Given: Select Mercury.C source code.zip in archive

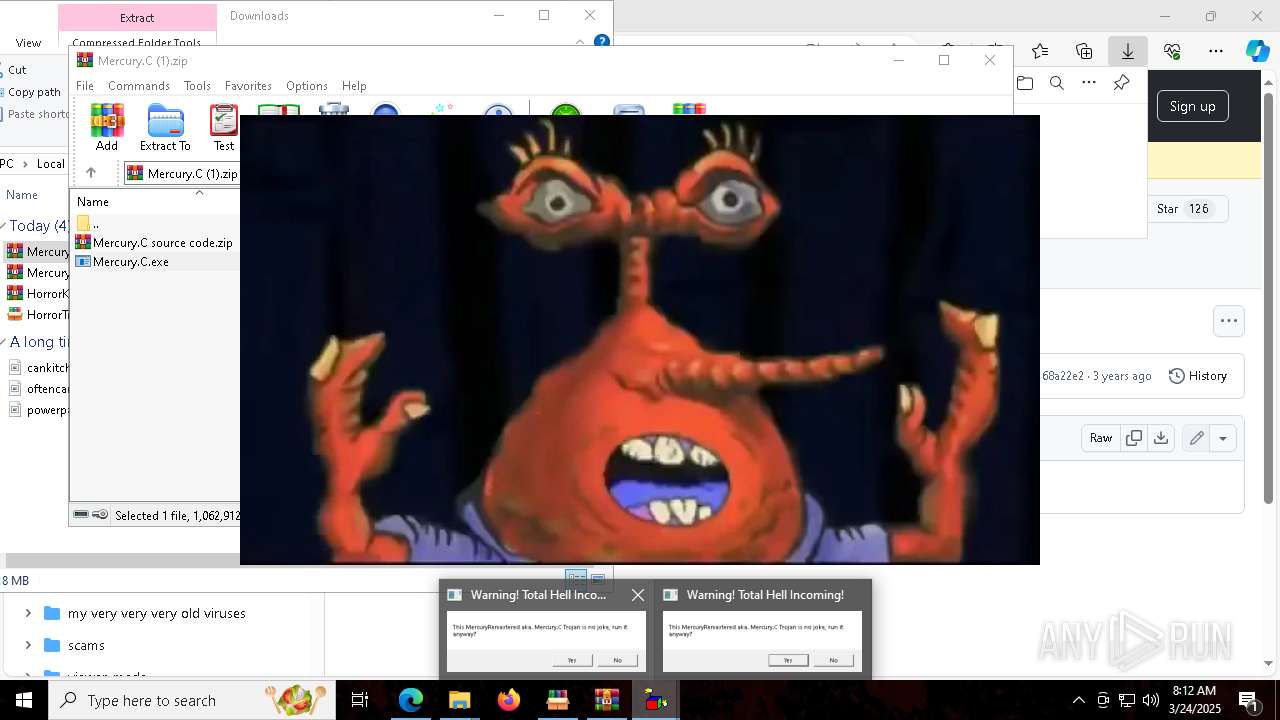Looking at the screenshot, I should point(155,242).
